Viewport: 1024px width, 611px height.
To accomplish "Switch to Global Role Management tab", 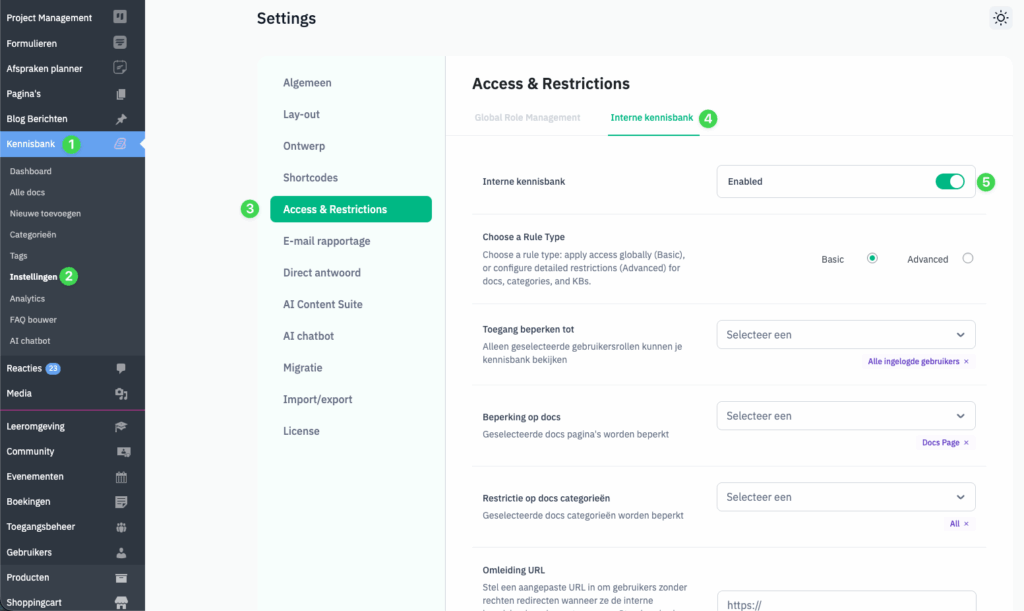I will pyautogui.click(x=527, y=118).
